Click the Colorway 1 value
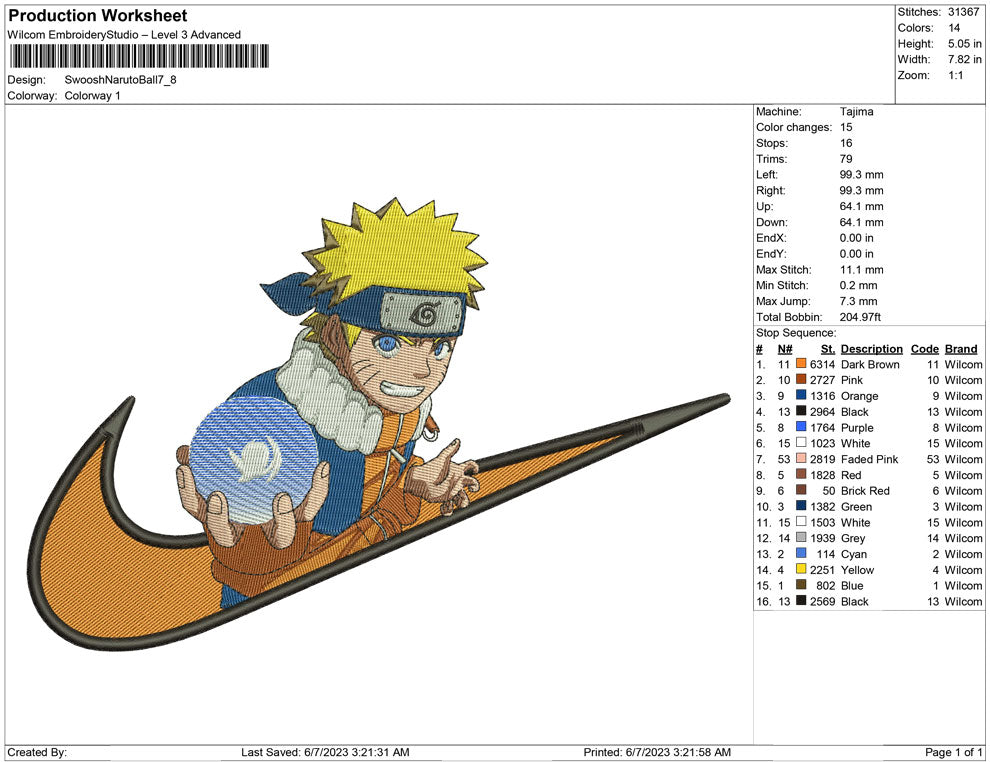Viewport: 990px width, 762px height. 92,96
